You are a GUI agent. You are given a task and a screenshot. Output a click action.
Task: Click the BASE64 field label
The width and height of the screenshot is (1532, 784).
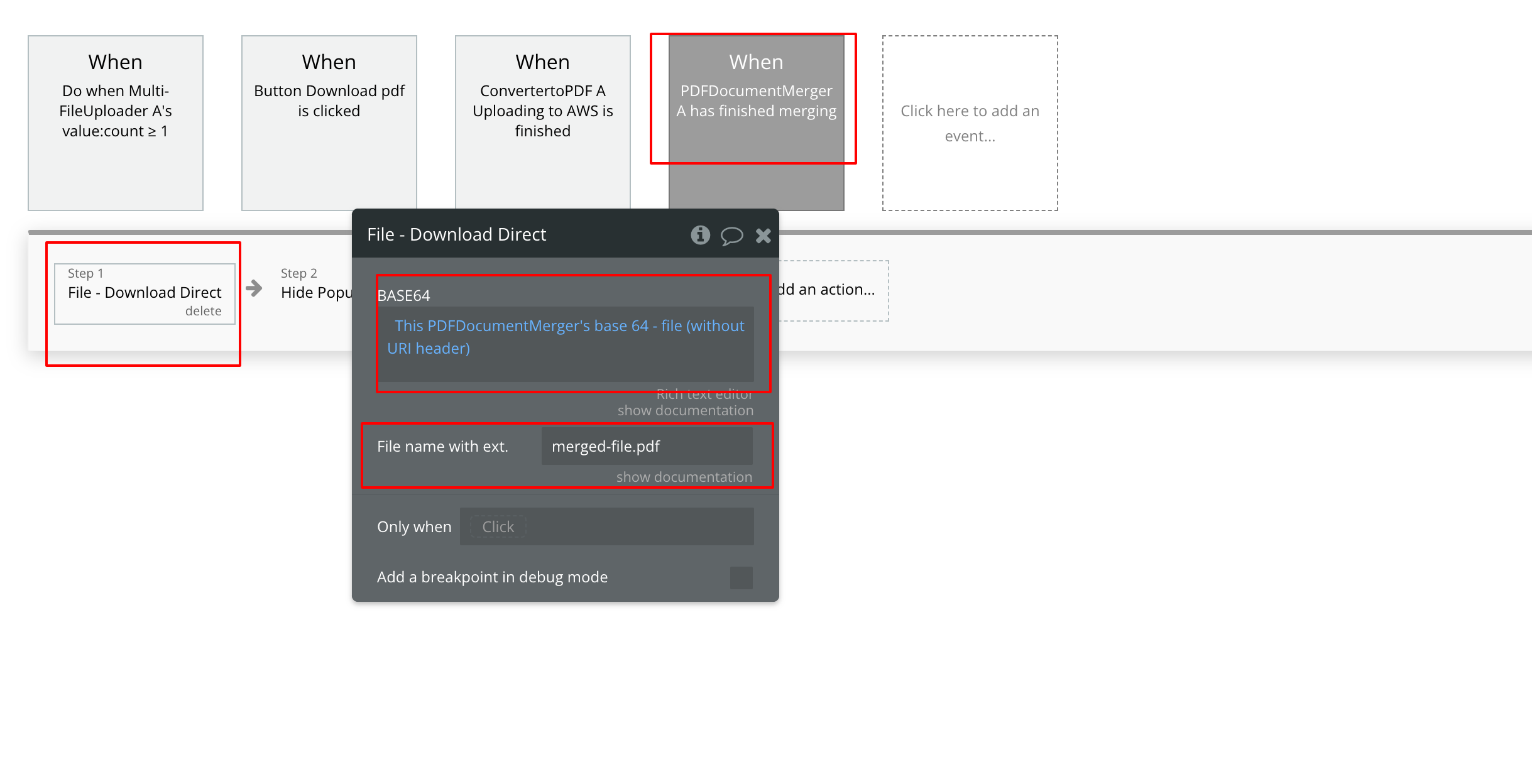coord(403,295)
